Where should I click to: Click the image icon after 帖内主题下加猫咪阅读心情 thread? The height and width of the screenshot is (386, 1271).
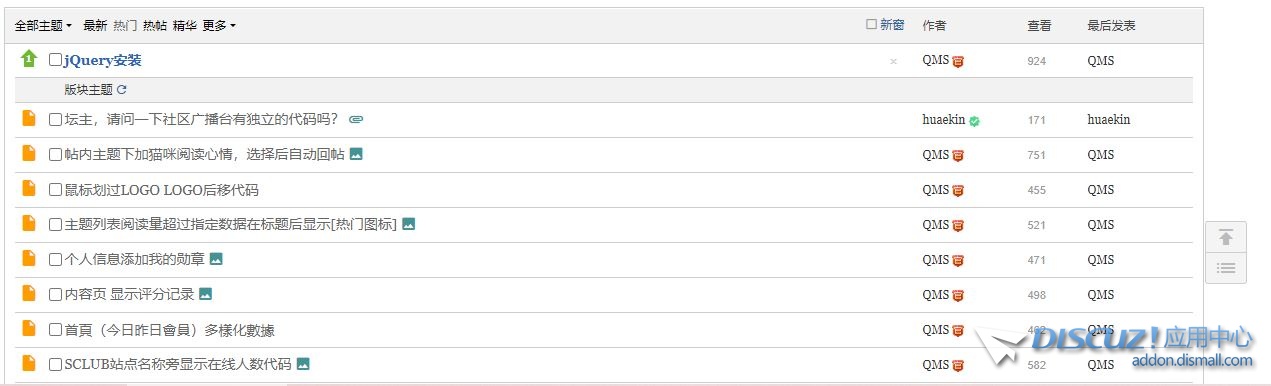[x=356, y=154]
